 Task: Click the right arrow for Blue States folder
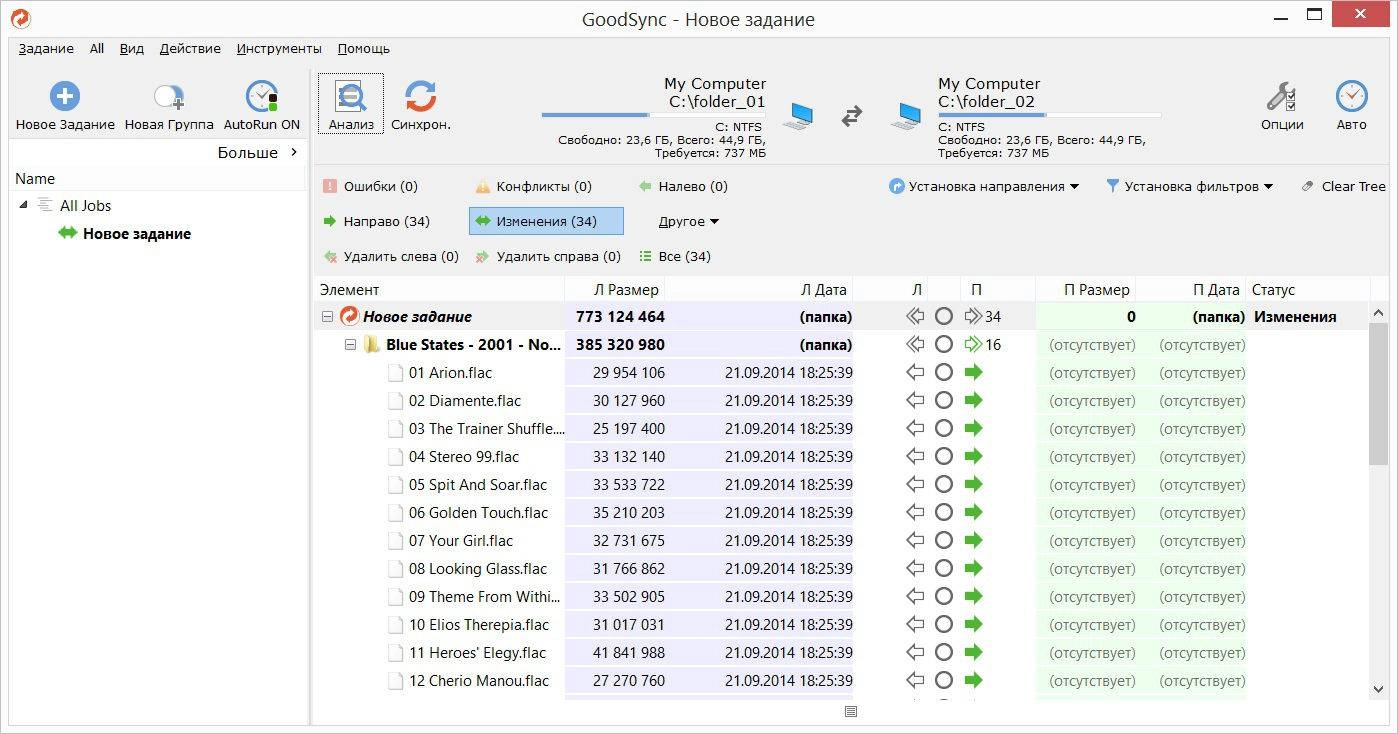(x=974, y=345)
